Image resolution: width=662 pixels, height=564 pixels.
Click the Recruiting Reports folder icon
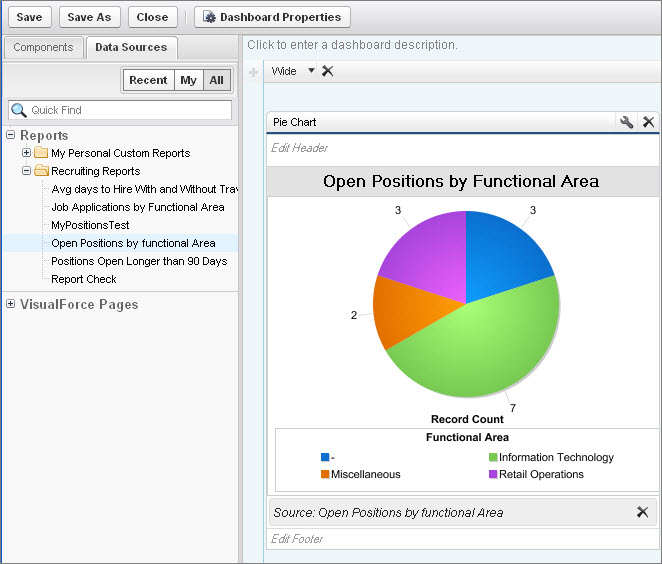pos(41,171)
